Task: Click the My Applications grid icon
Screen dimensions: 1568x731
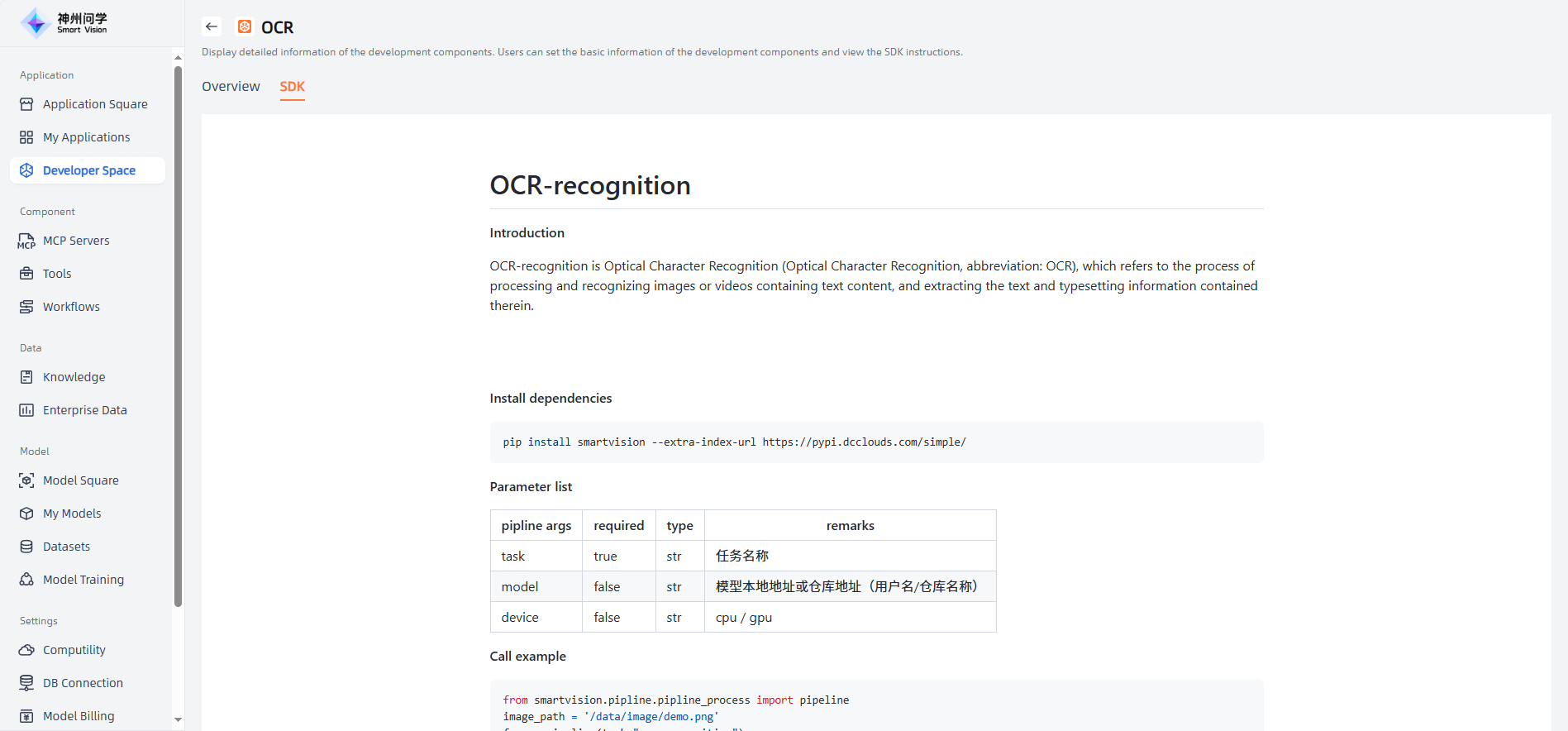Action: (26, 137)
